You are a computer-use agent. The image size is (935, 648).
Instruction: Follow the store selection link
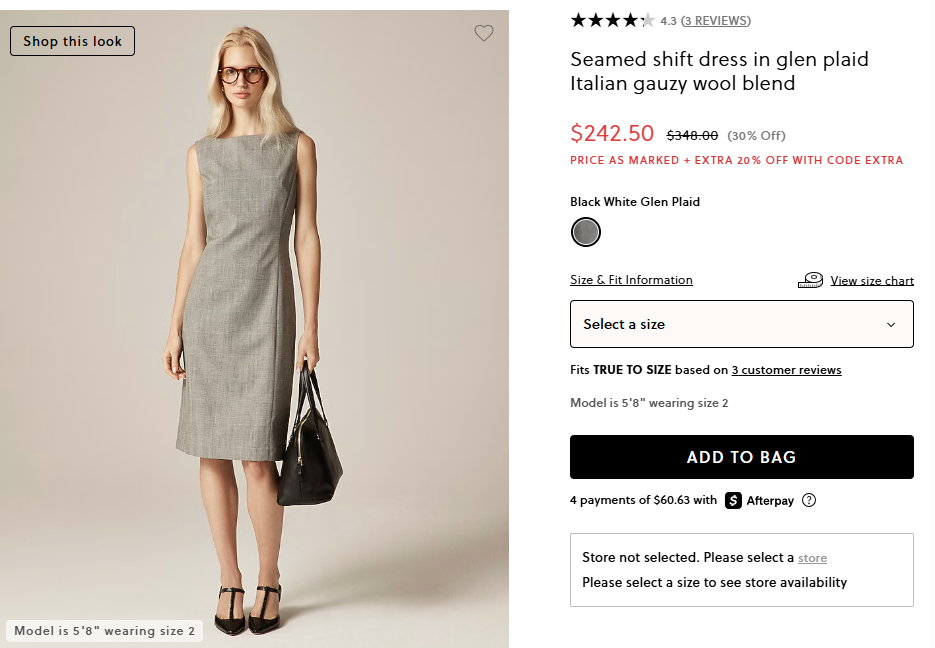pos(812,558)
